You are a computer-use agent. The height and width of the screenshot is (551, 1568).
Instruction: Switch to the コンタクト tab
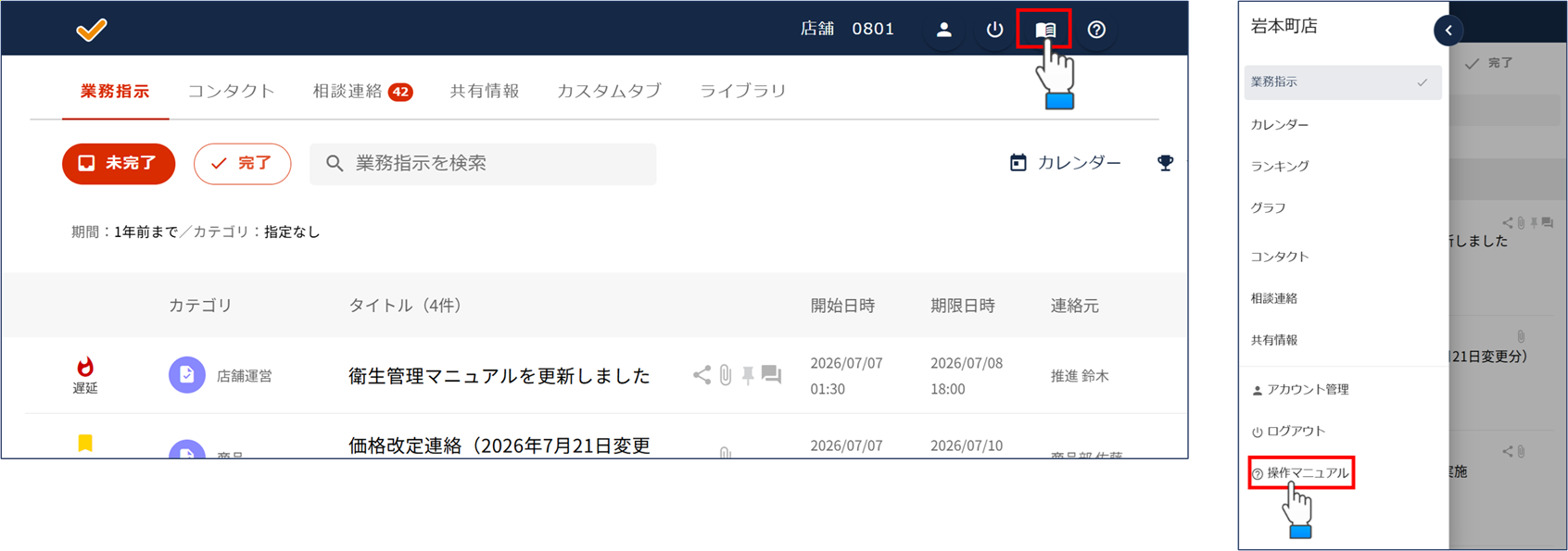click(x=231, y=91)
